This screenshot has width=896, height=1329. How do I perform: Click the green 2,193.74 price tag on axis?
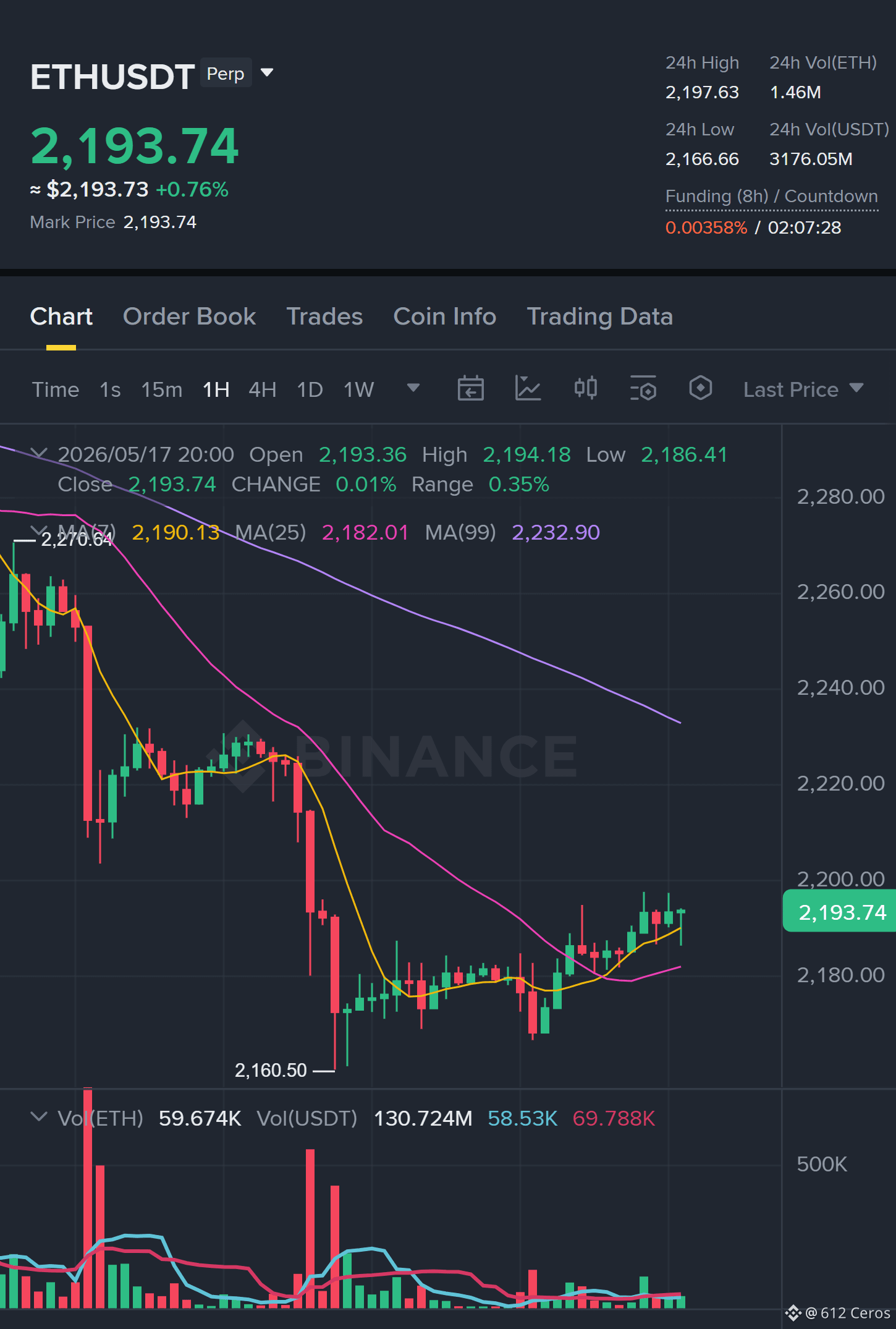click(x=839, y=911)
